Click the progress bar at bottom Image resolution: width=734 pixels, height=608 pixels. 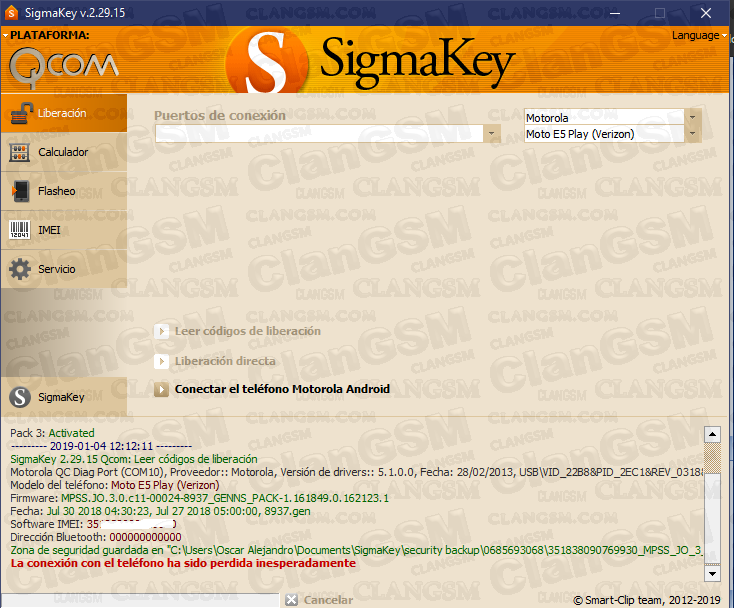click(x=140, y=600)
